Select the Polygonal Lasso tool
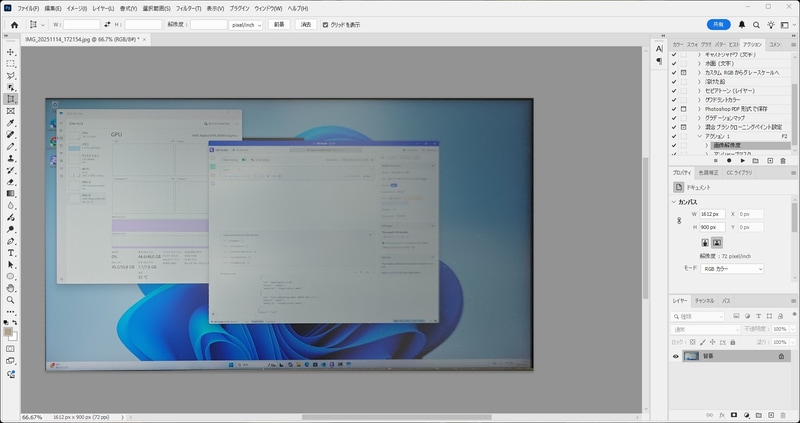 coord(10,76)
